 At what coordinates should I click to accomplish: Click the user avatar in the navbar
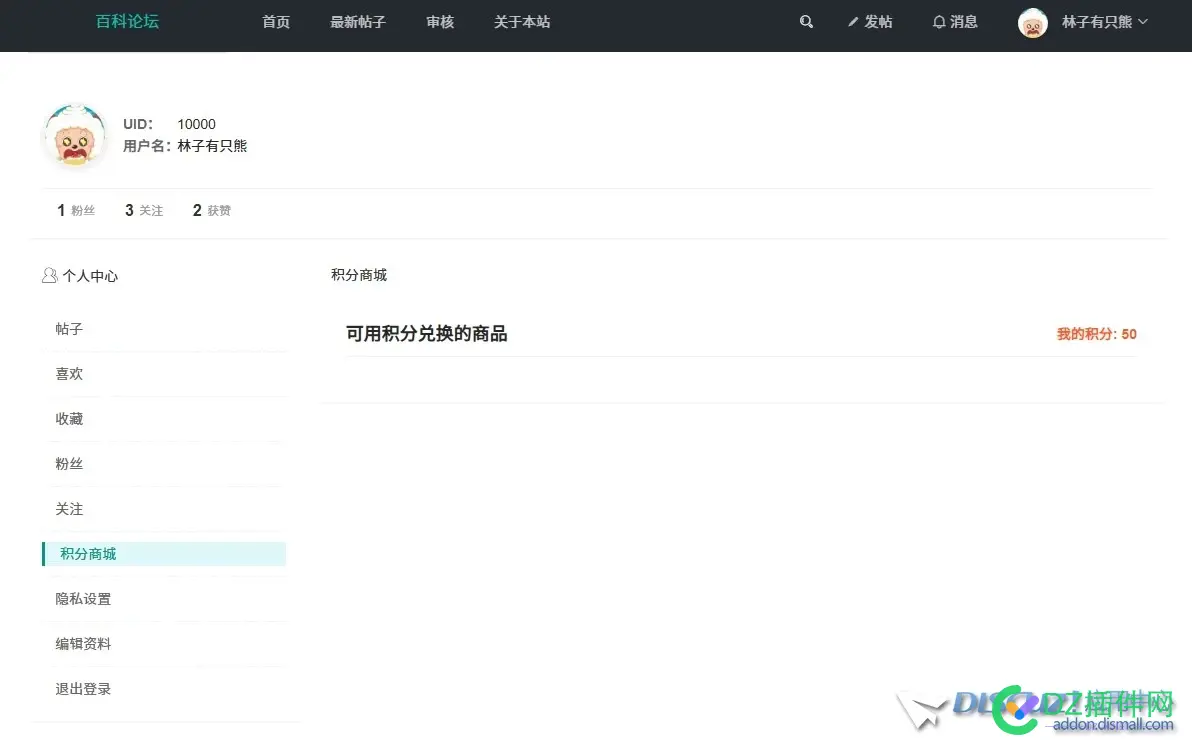click(x=1032, y=22)
